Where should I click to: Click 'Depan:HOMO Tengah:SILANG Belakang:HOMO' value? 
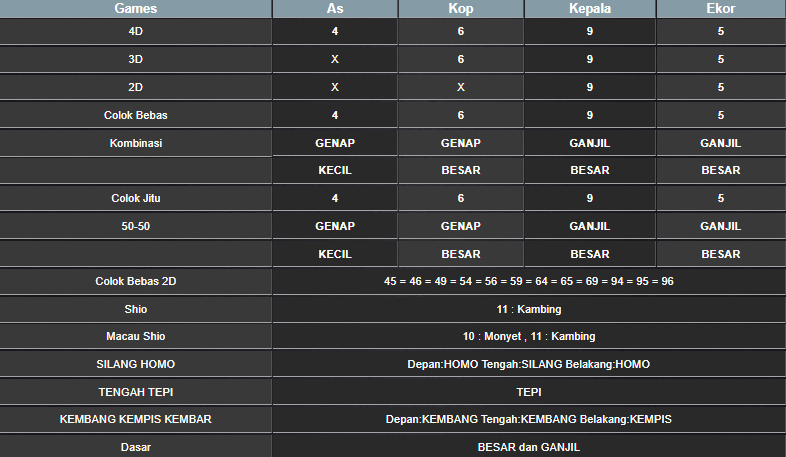tap(529, 365)
